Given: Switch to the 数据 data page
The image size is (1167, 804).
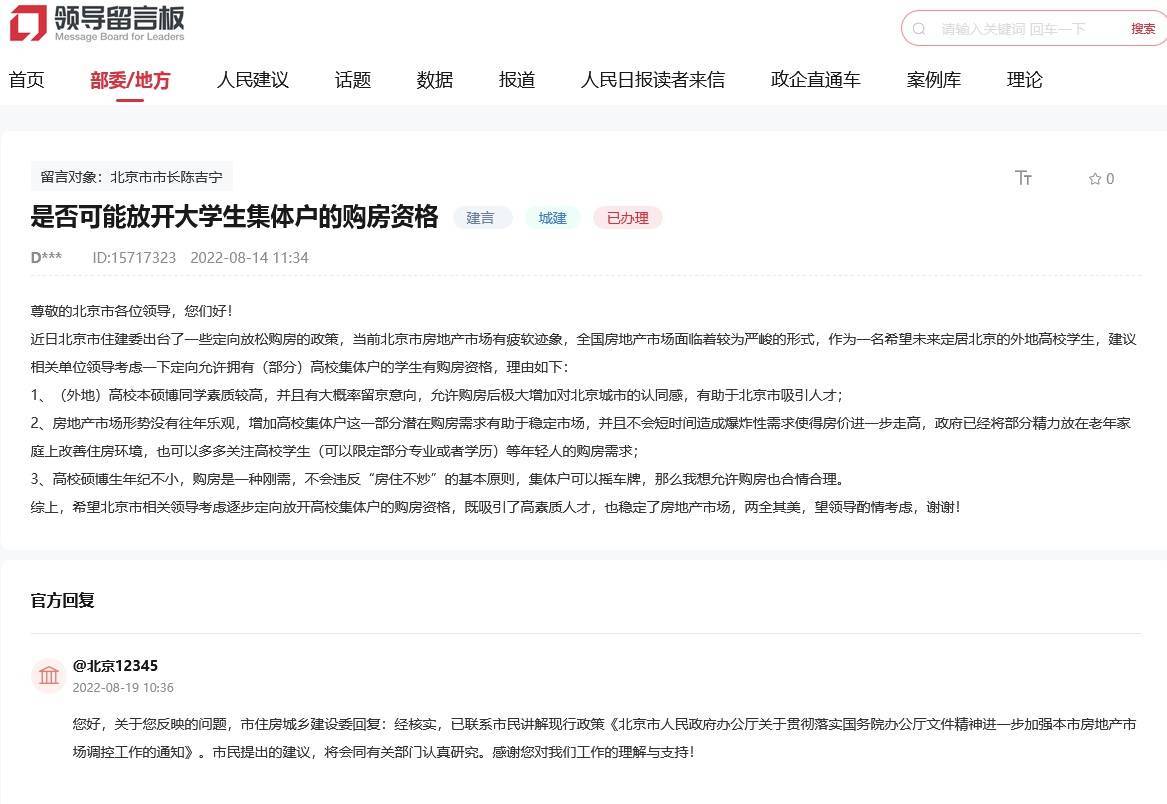Looking at the screenshot, I should click(435, 80).
